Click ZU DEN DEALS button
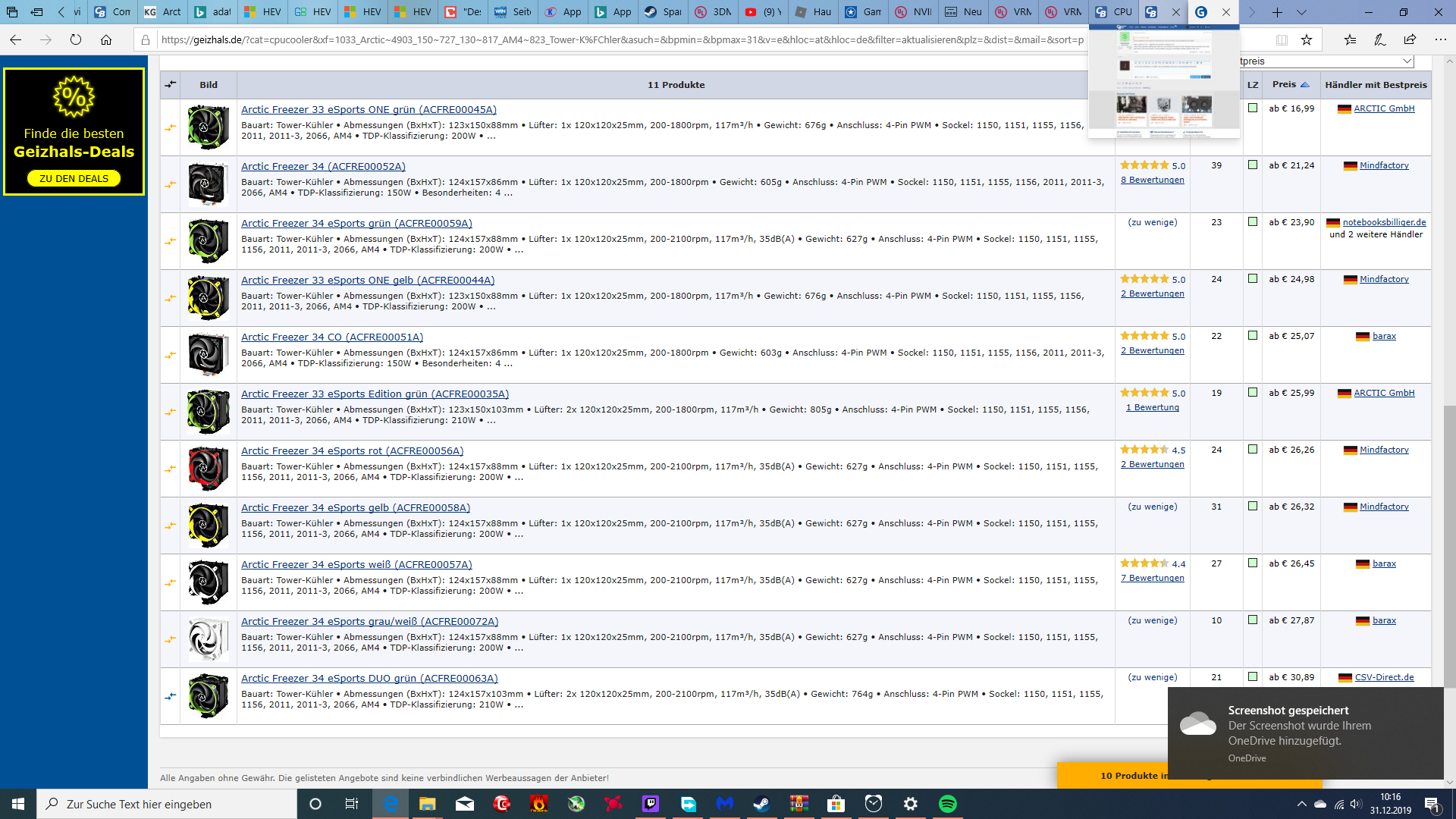The height and width of the screenshot is (819, 1456). pyautogui.click(x=74, y=179)
